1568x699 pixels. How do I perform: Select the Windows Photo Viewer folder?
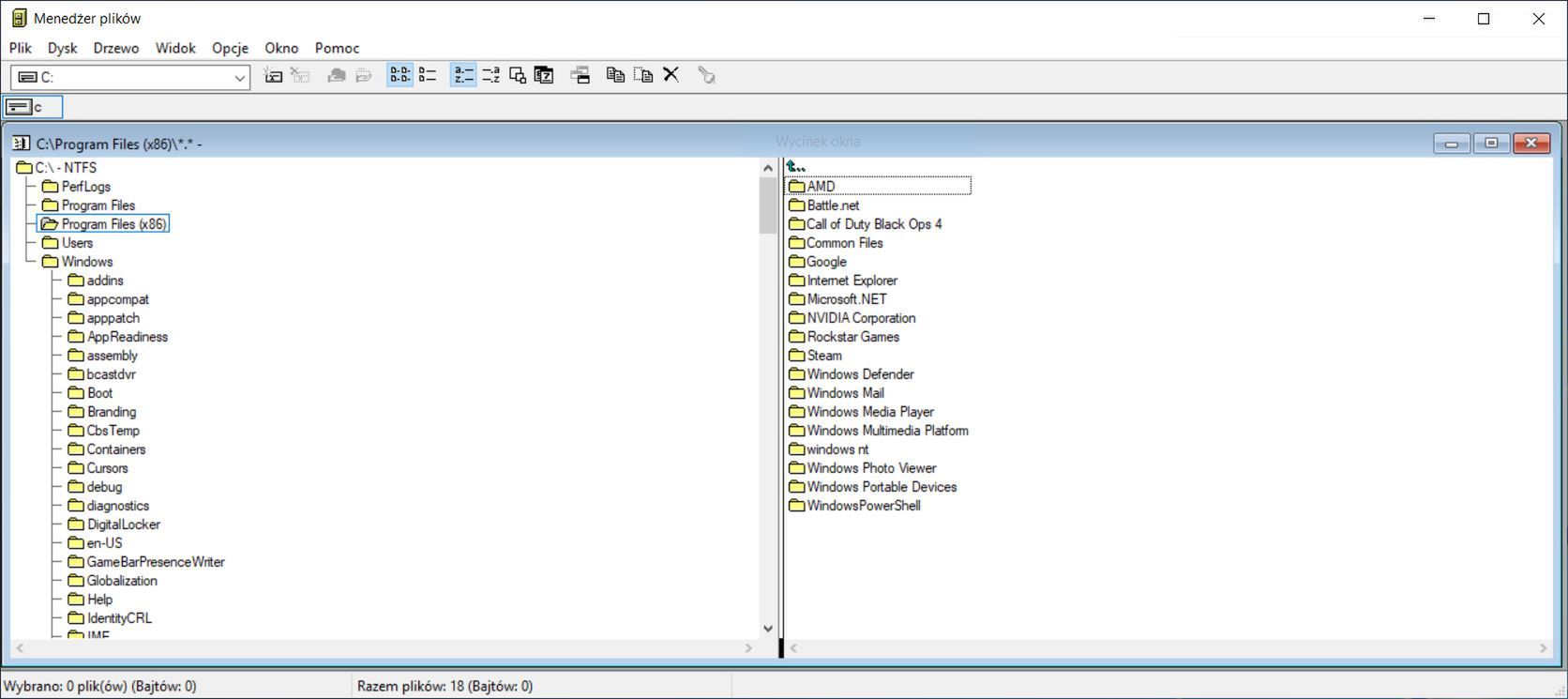[862, 468]
